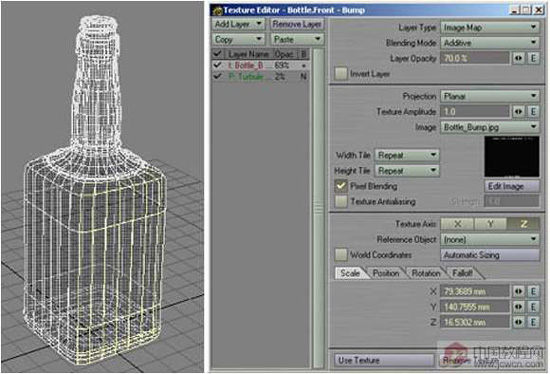Click the Layer Opacity envelope E button
550x374 pixels.
point(533,58)
